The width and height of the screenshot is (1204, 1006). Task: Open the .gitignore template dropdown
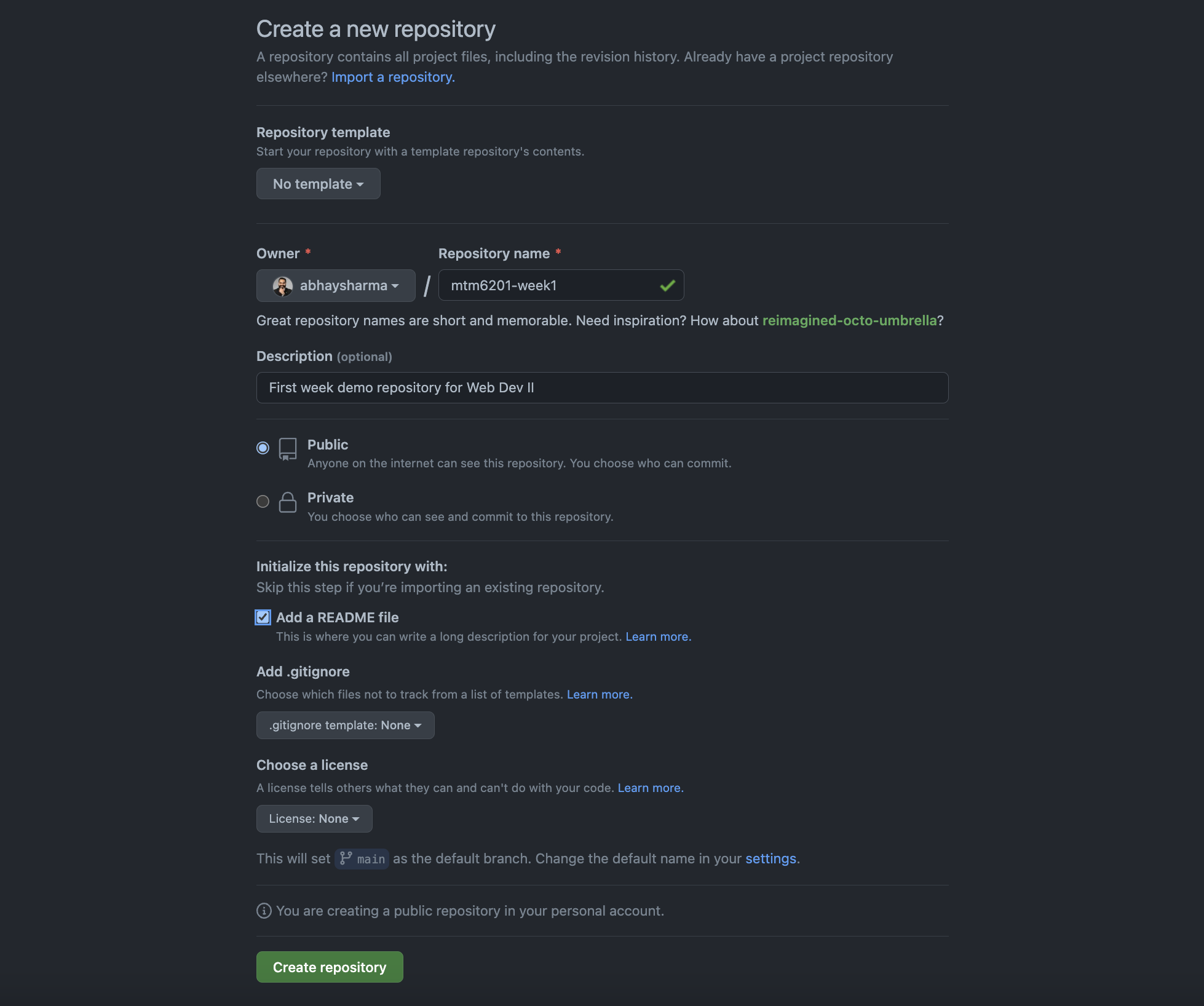click(345, 725)
